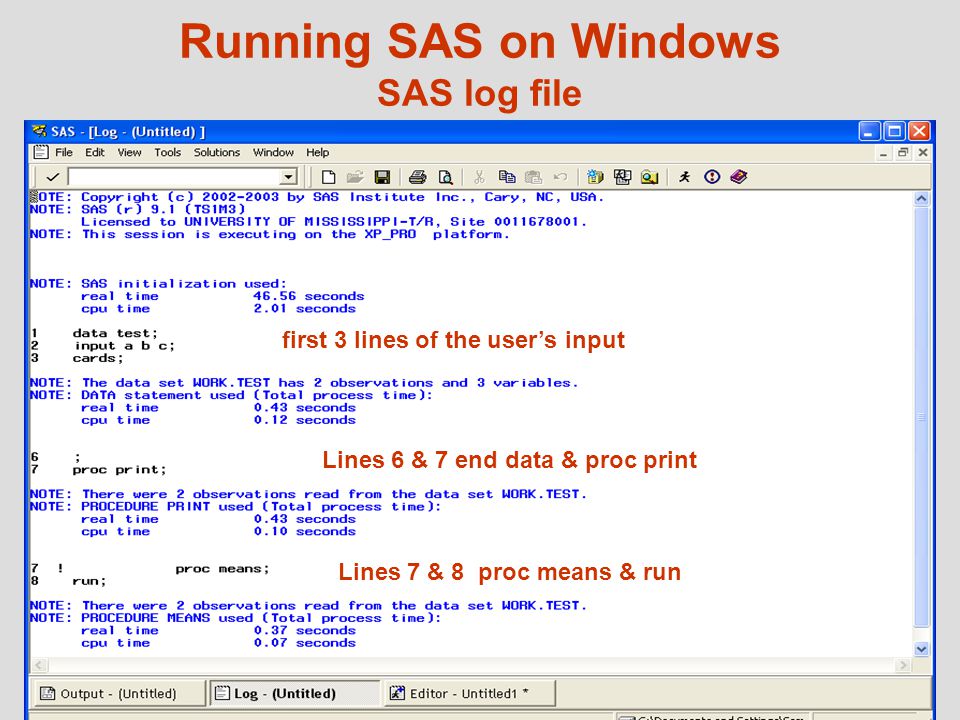Click the Open folder icon
This screenshot has height=720, width=960.
(354, 178)
